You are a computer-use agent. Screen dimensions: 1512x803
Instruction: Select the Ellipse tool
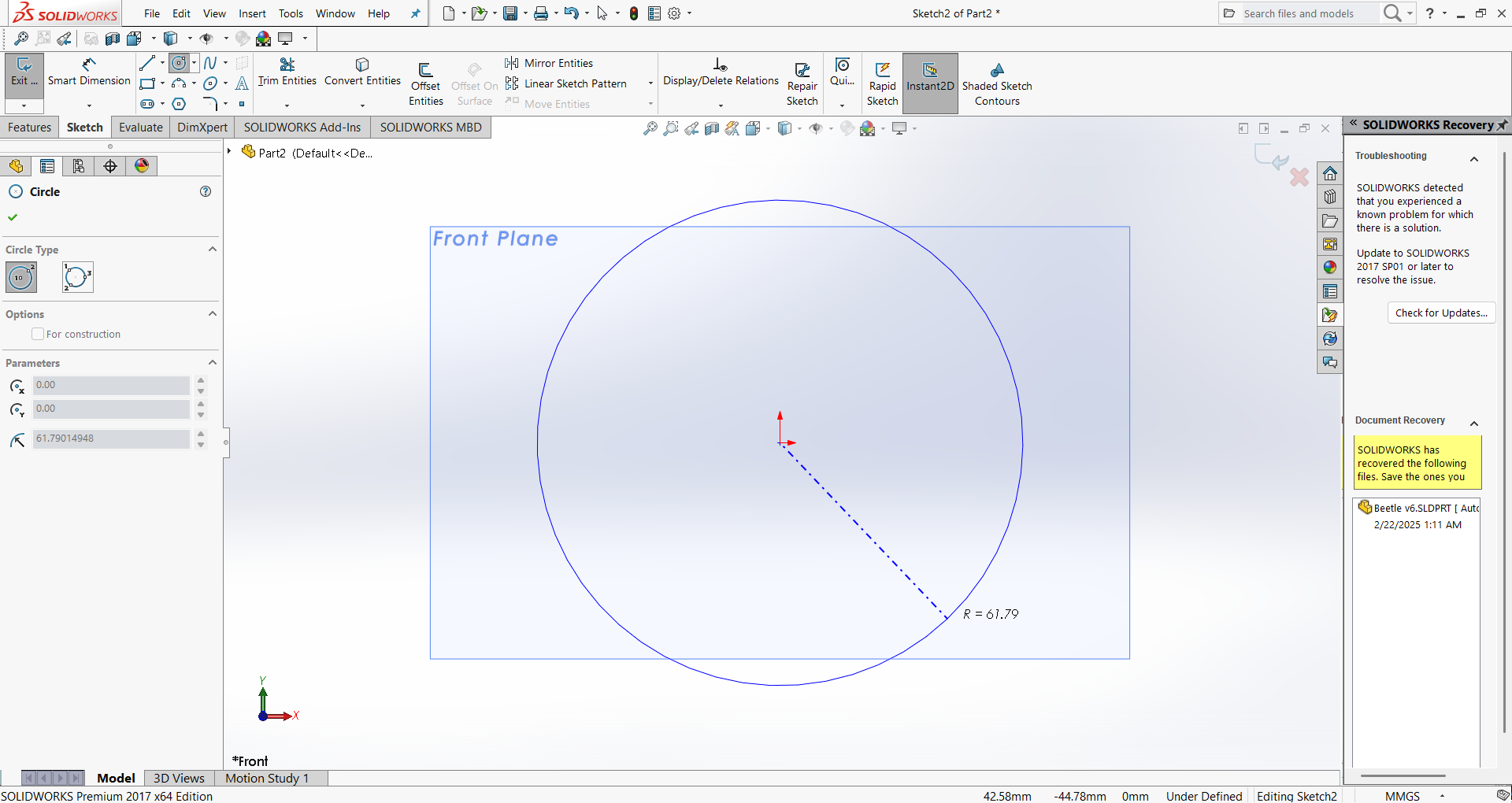click(x=210, y=83)
